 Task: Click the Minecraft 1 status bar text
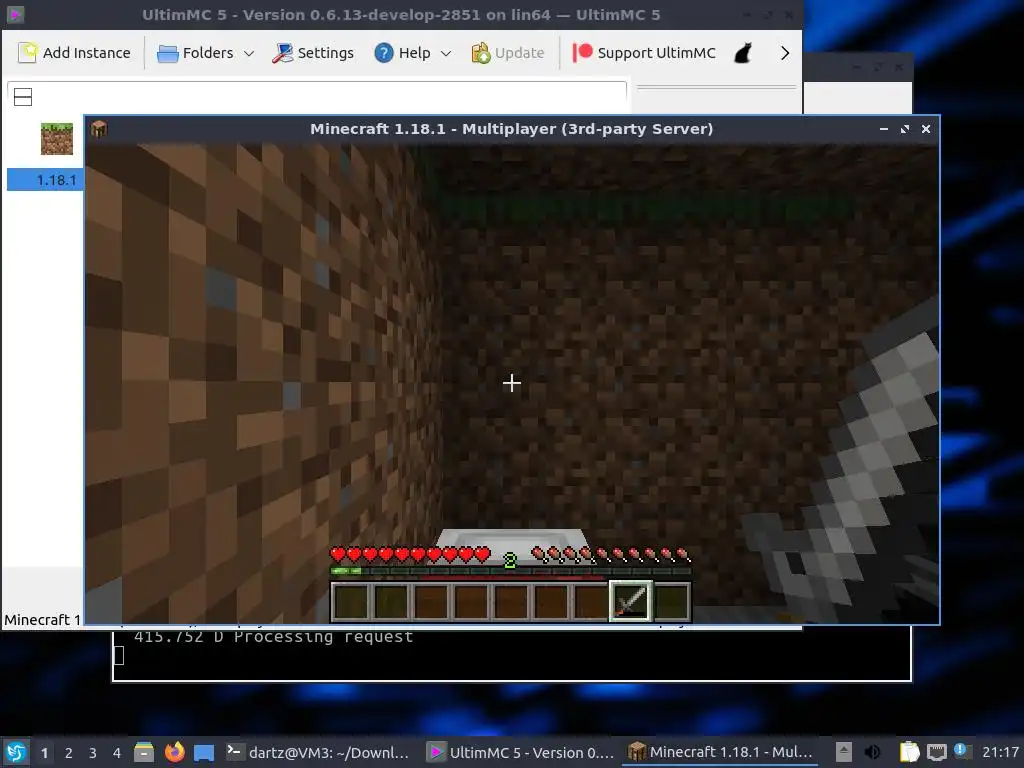[x=42, y=619]
